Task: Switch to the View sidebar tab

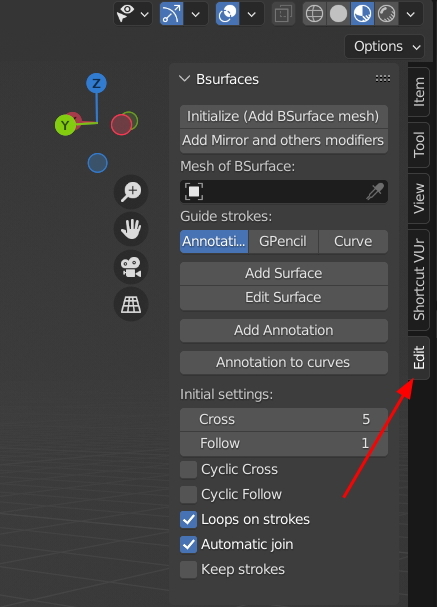Action: (419, 198)
